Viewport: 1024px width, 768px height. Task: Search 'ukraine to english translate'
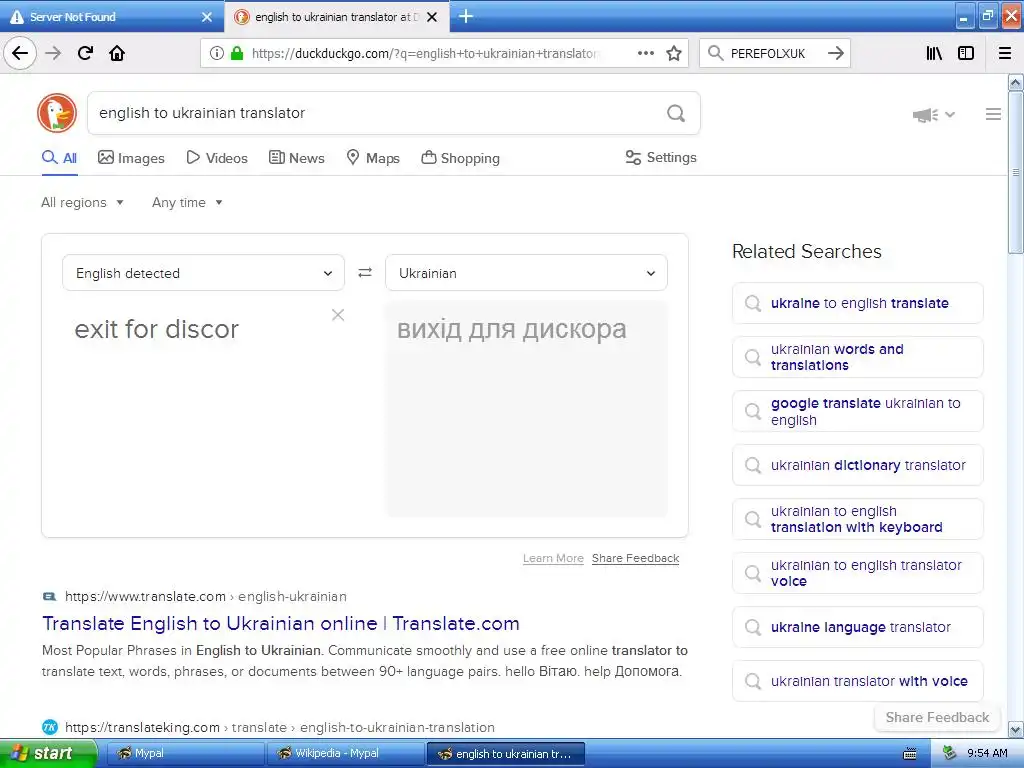pos(857,303)
